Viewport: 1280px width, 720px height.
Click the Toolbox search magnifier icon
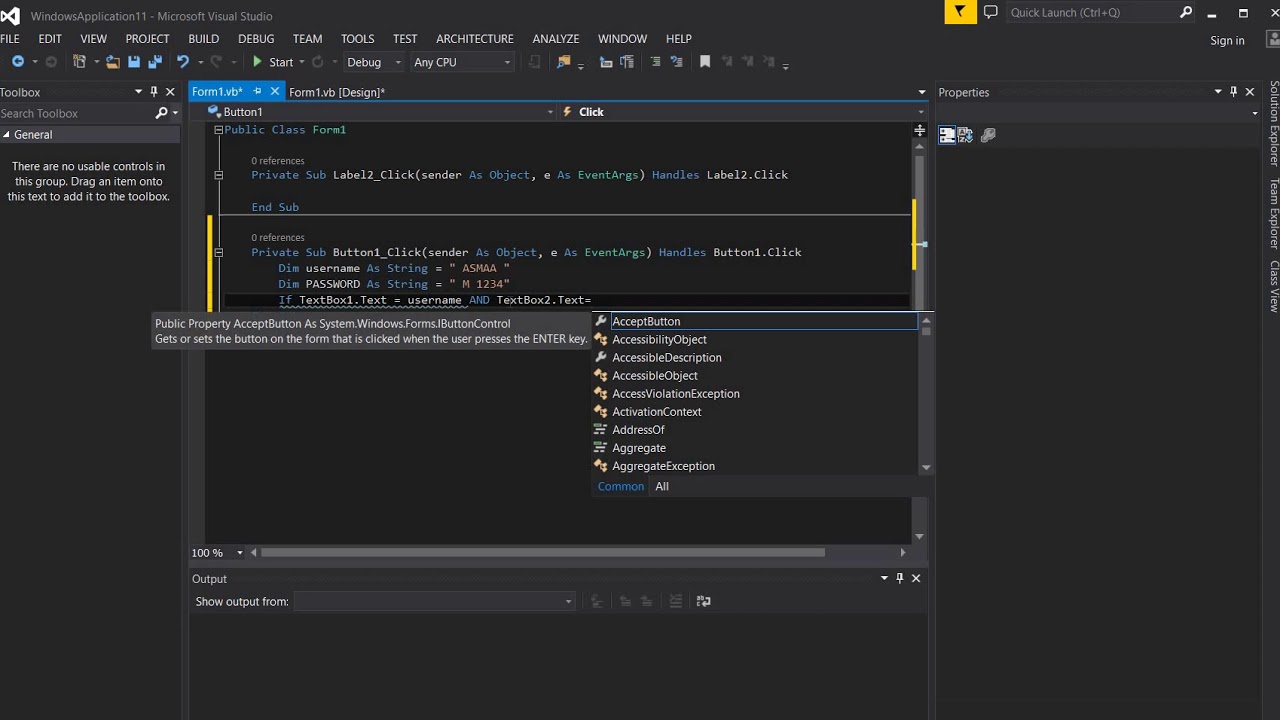pos(161,113)
